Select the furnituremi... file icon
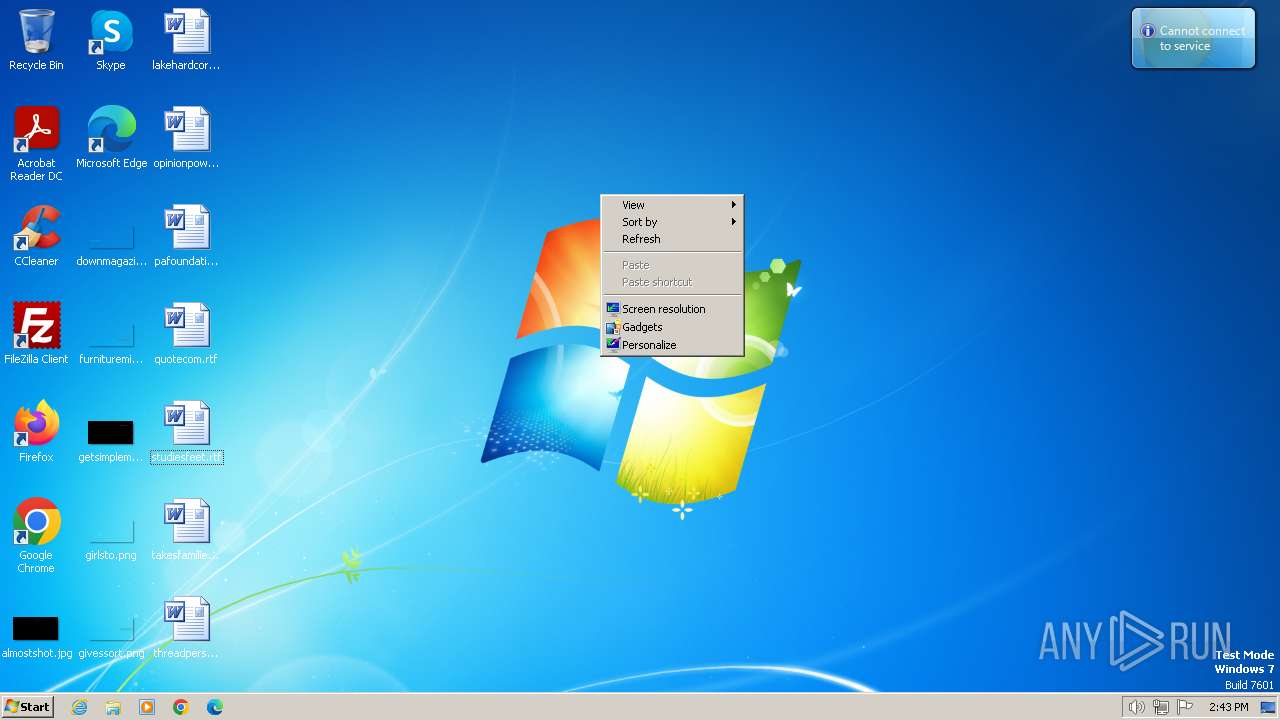 (x=111, y=340)
